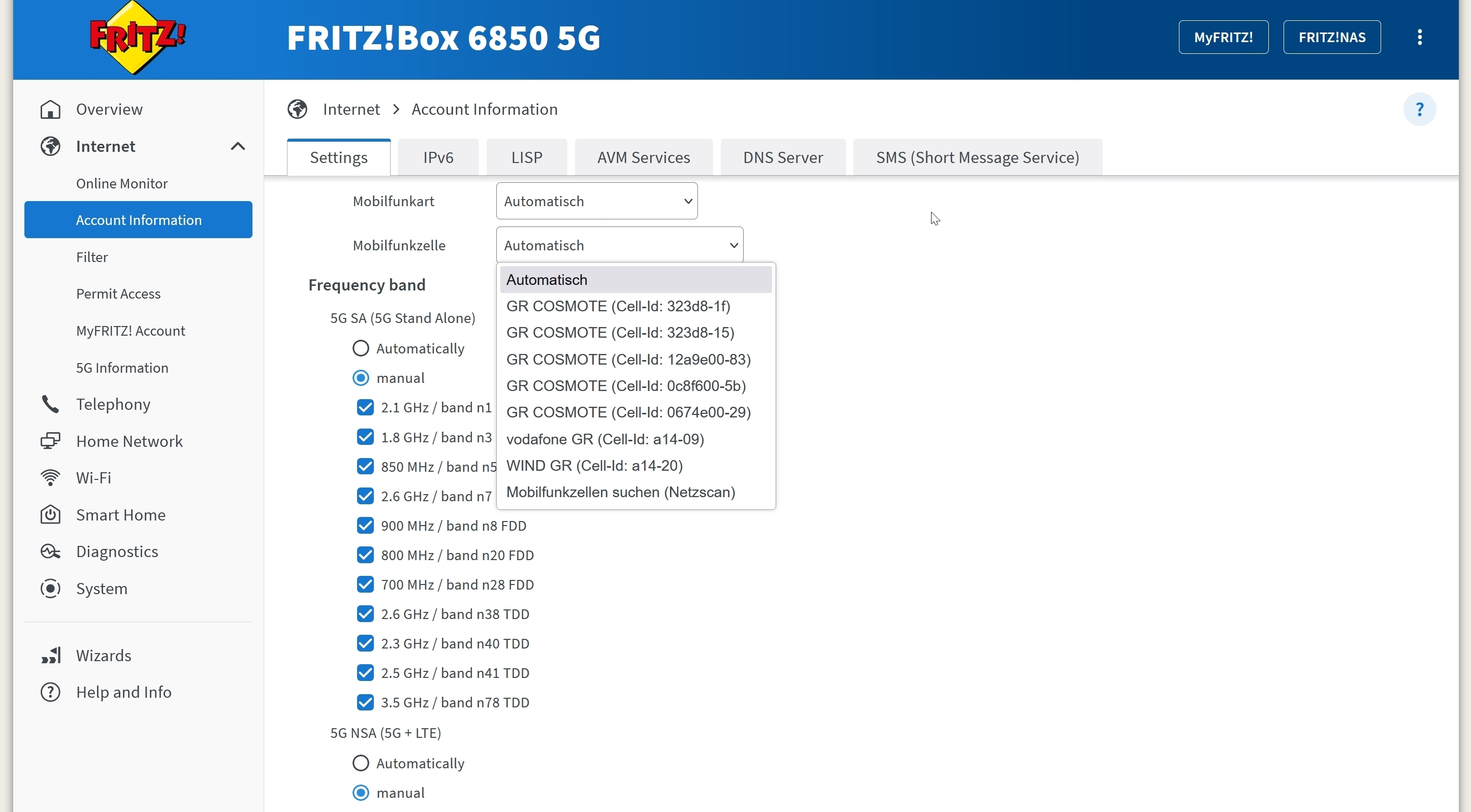Viewport: 1471px width, 812px height.
Task: Choose Mobilfunkzellen suchen (Netzscan)
Action: [x=635, y=492]
